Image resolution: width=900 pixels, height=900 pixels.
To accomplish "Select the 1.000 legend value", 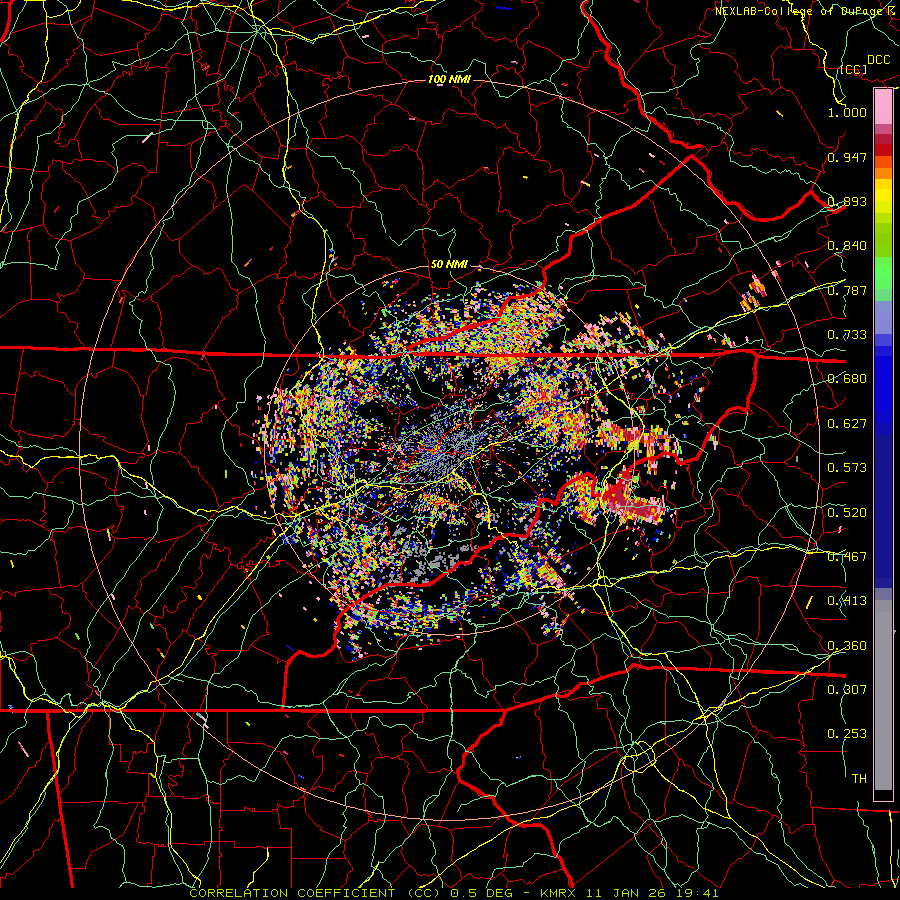I will pyautogui.click(x=847, y=112).
